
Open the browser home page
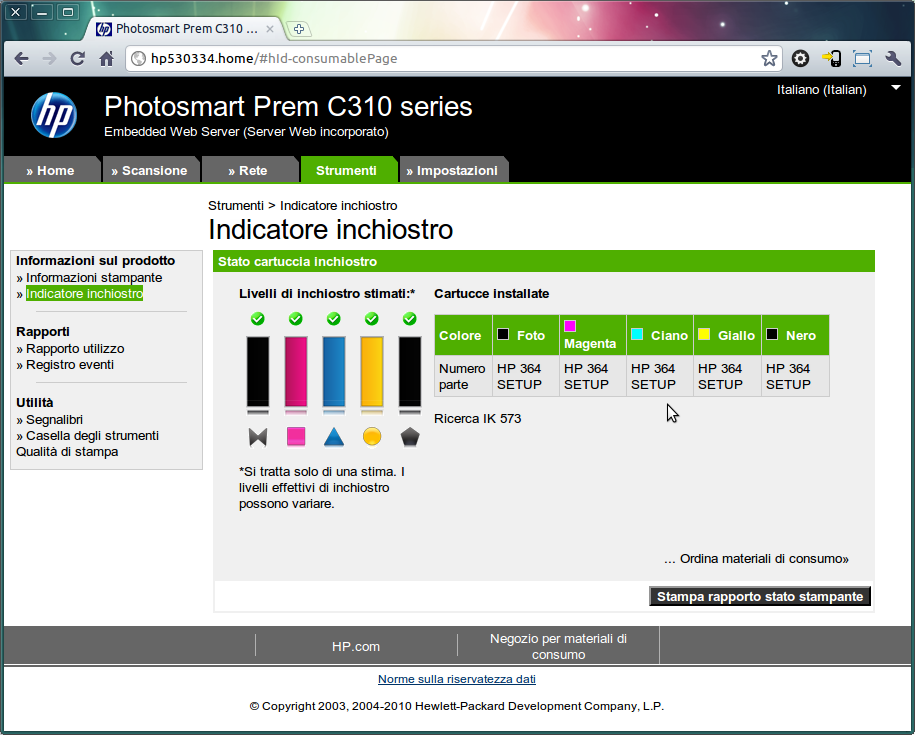point(106,58)
